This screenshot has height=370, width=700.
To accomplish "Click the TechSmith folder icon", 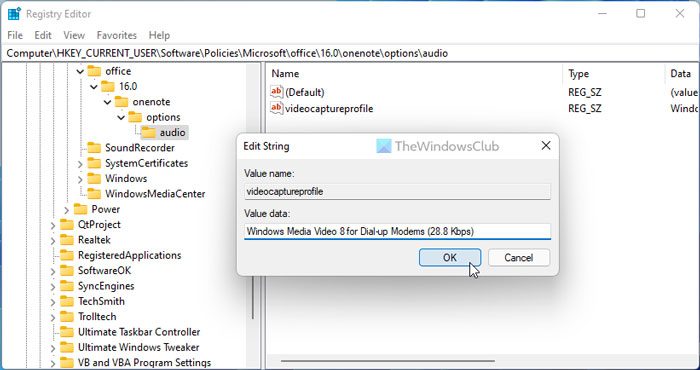I will [67, 301].
